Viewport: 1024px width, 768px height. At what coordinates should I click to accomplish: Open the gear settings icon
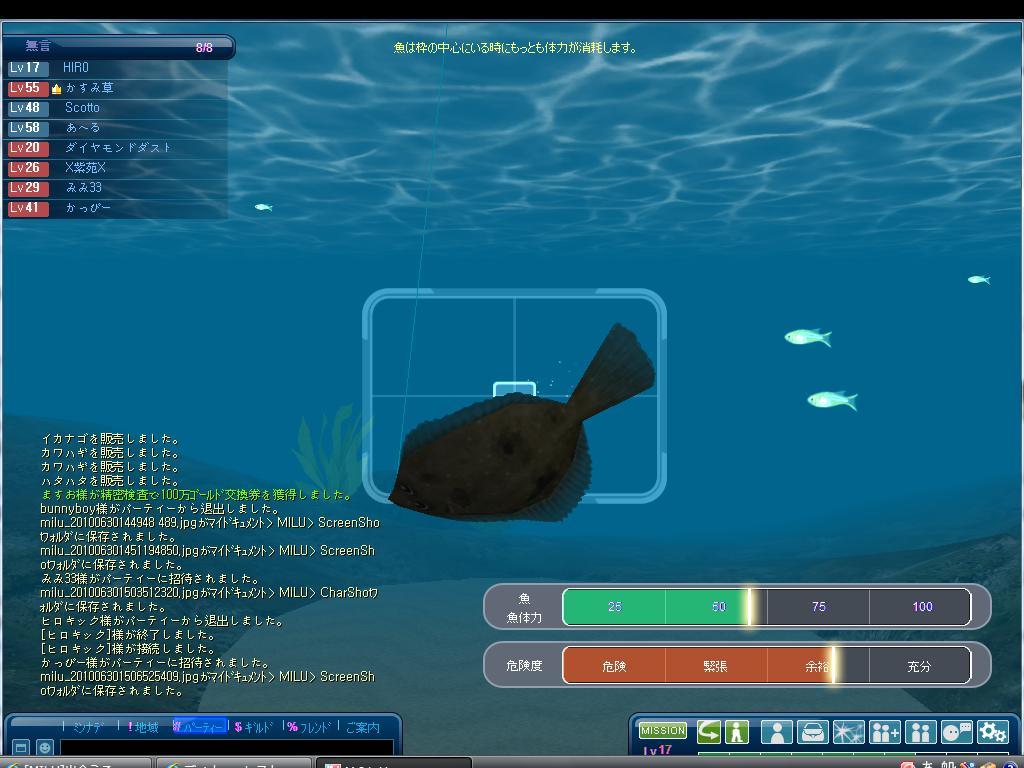point(992,732)
